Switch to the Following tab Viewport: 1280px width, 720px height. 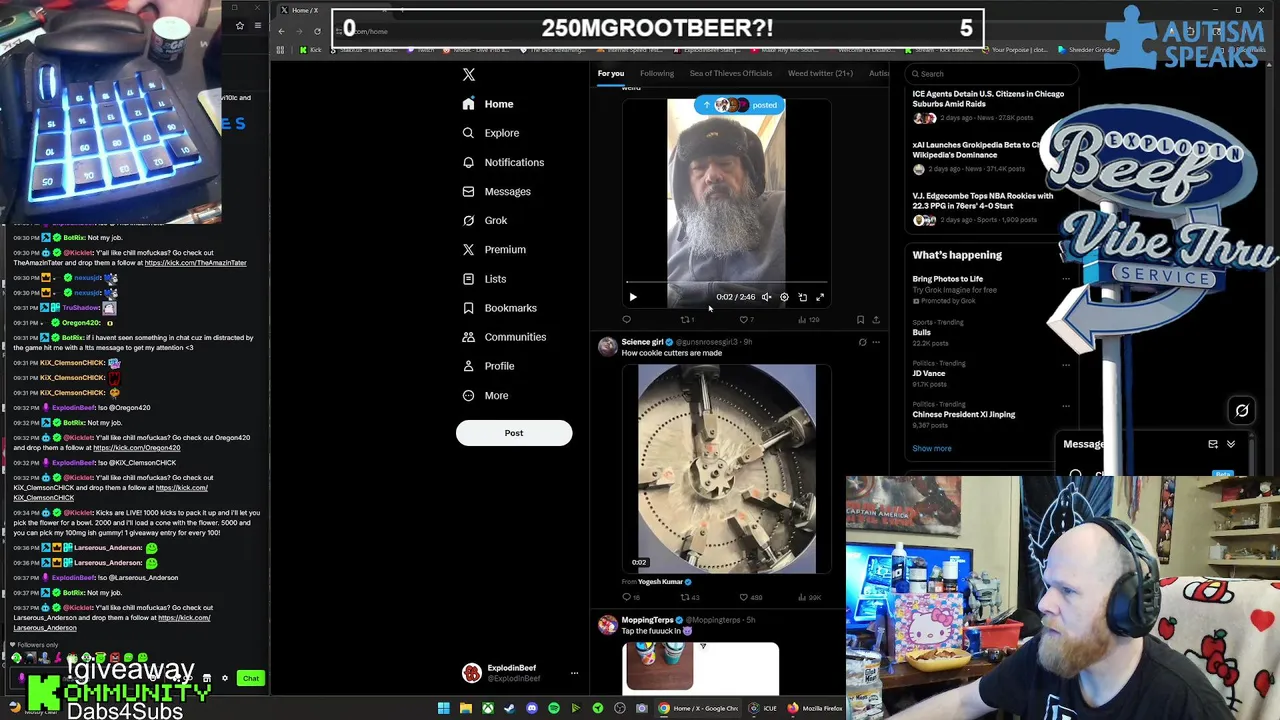(657, 73)
